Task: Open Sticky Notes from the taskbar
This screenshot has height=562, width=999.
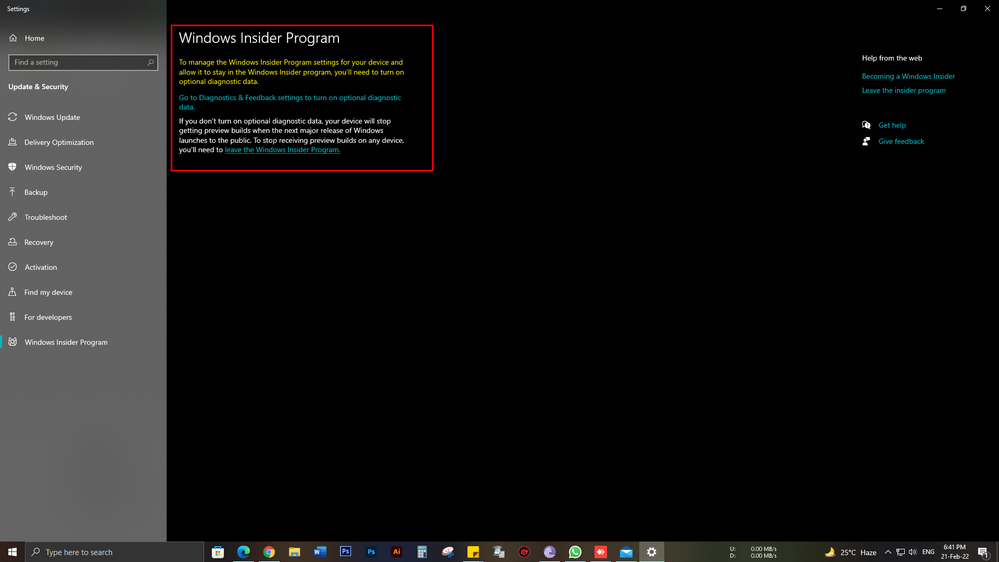Action: tap(473, 552)
